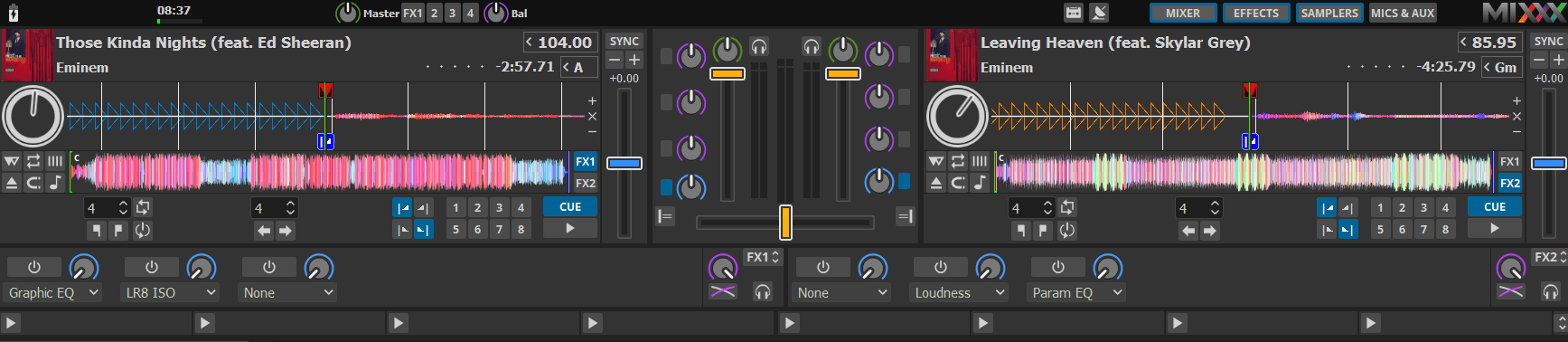The height and width of the screenshot is (342, 1568).
Task: Expand FX1 unit preset selector
Action: (x=762, y=257)
